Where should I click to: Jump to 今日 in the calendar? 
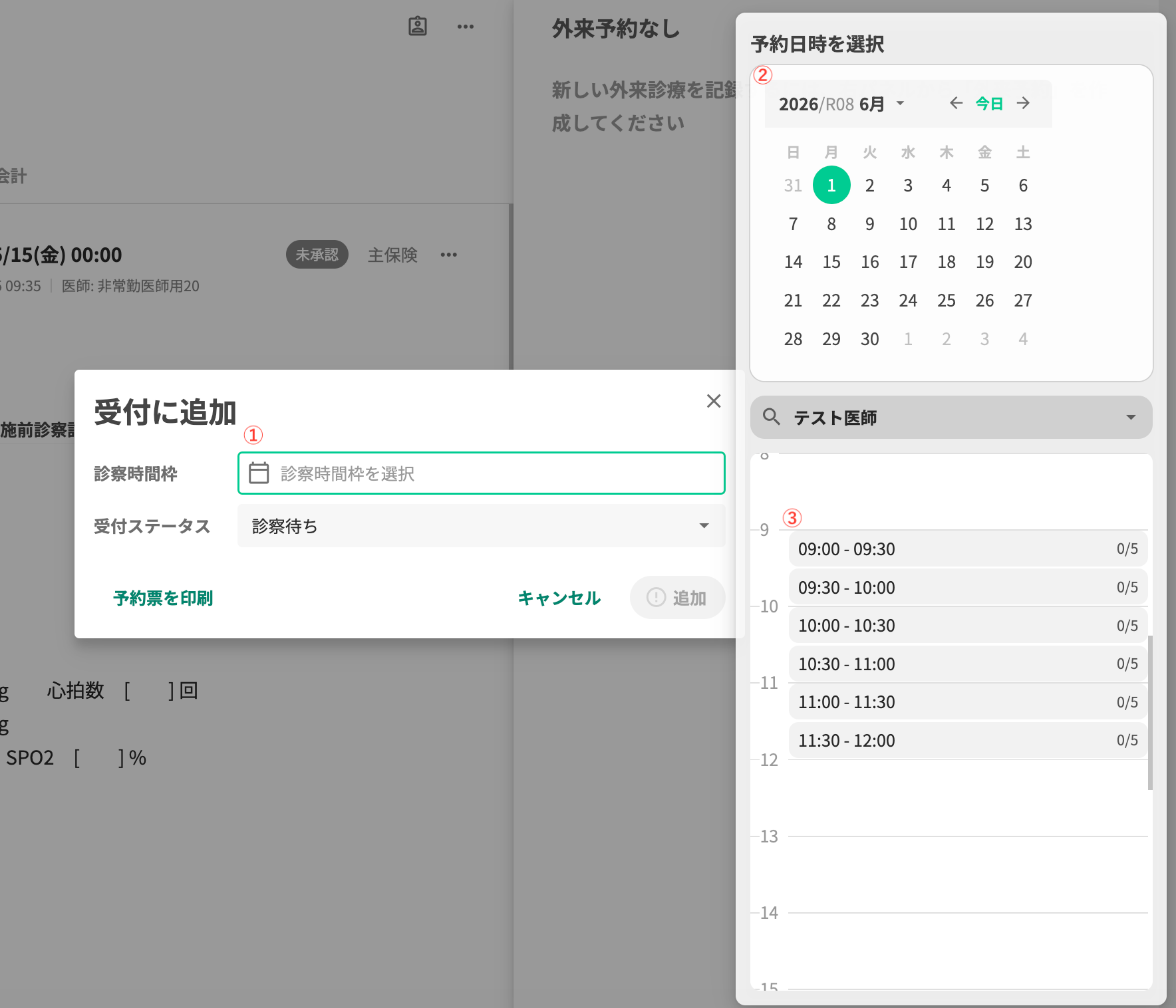pyautogui.click(x=989, y=104)
